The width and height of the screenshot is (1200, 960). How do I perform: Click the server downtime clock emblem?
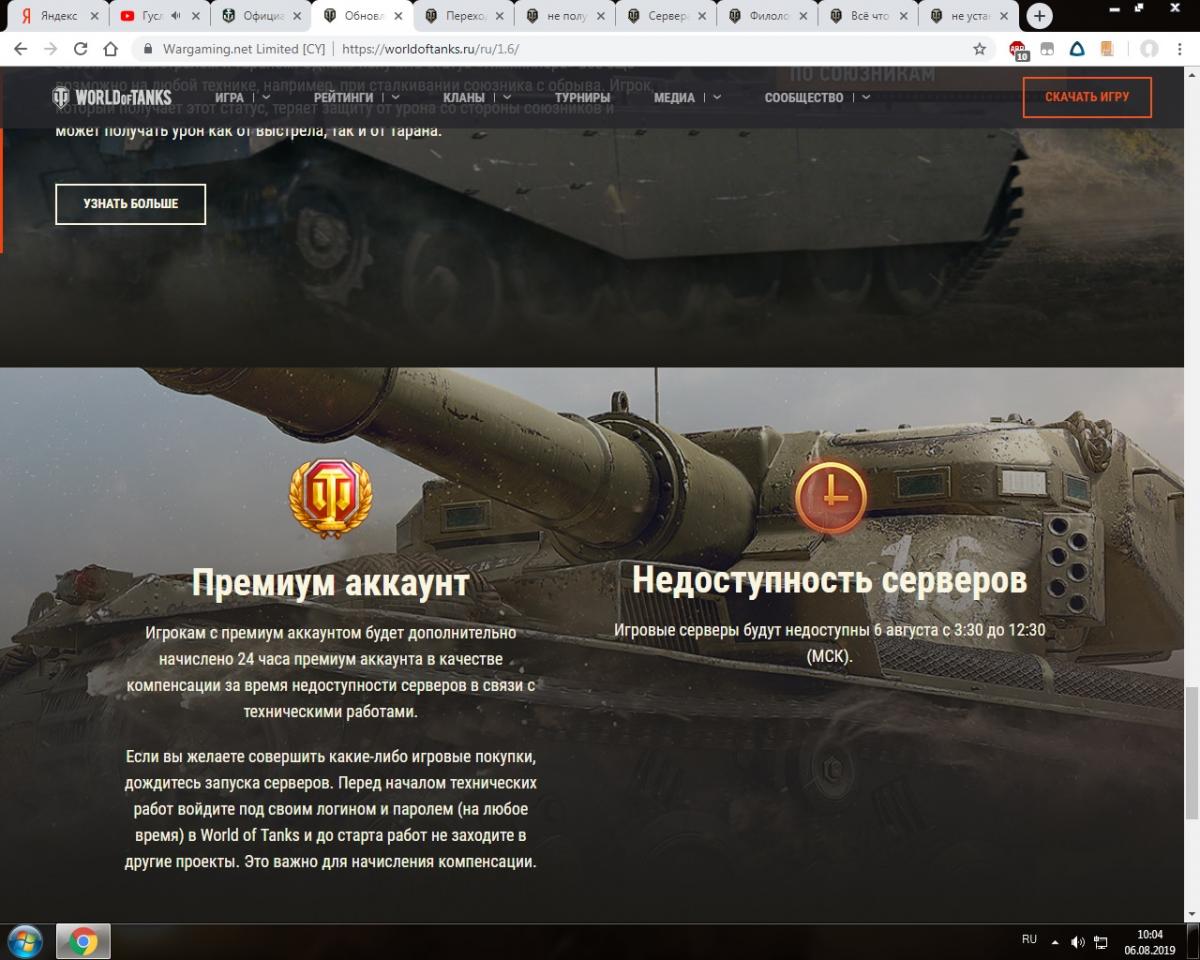(830, 497)
